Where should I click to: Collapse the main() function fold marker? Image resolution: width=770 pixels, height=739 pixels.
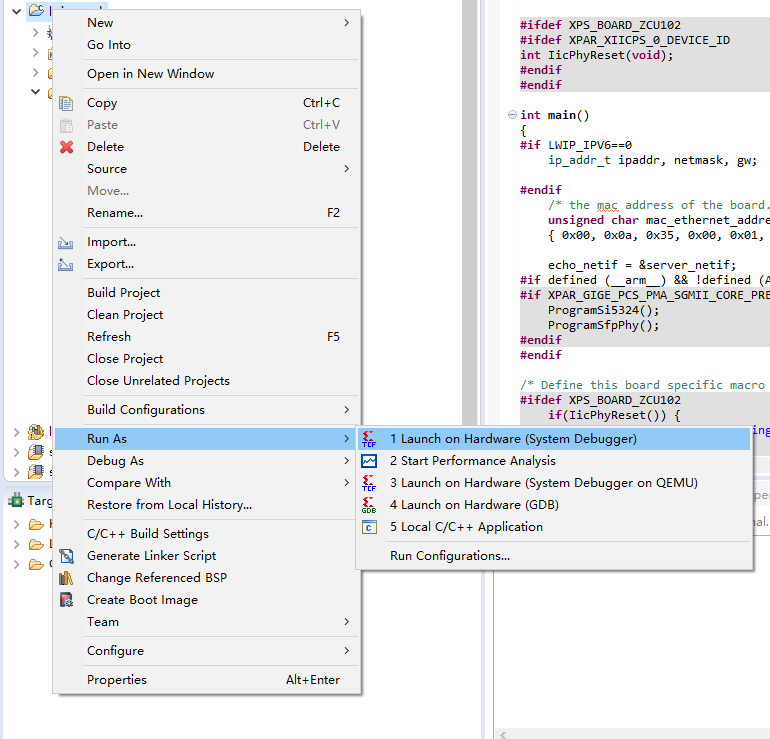tap(512, 115)
